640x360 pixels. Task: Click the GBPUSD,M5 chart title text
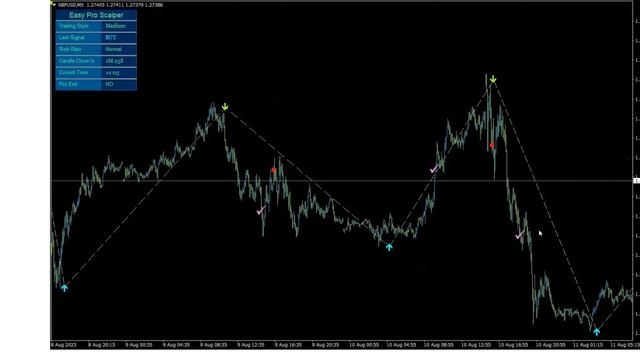coord(71,5)
